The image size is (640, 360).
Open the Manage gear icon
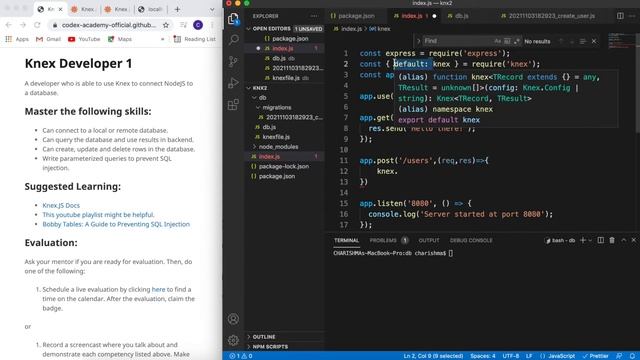tap(233, 340)
